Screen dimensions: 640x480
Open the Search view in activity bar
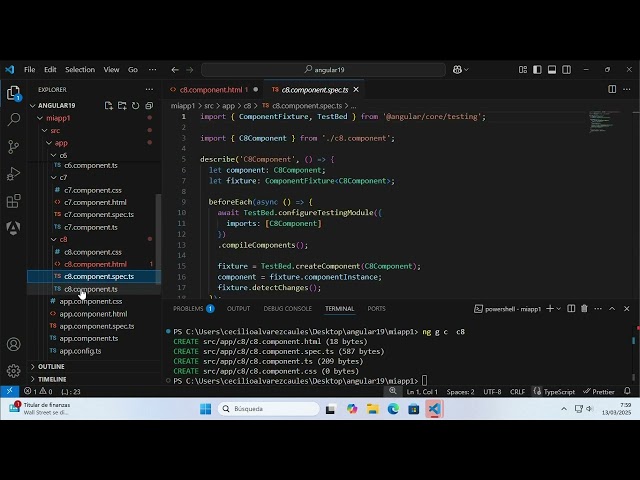click(13, 120)
